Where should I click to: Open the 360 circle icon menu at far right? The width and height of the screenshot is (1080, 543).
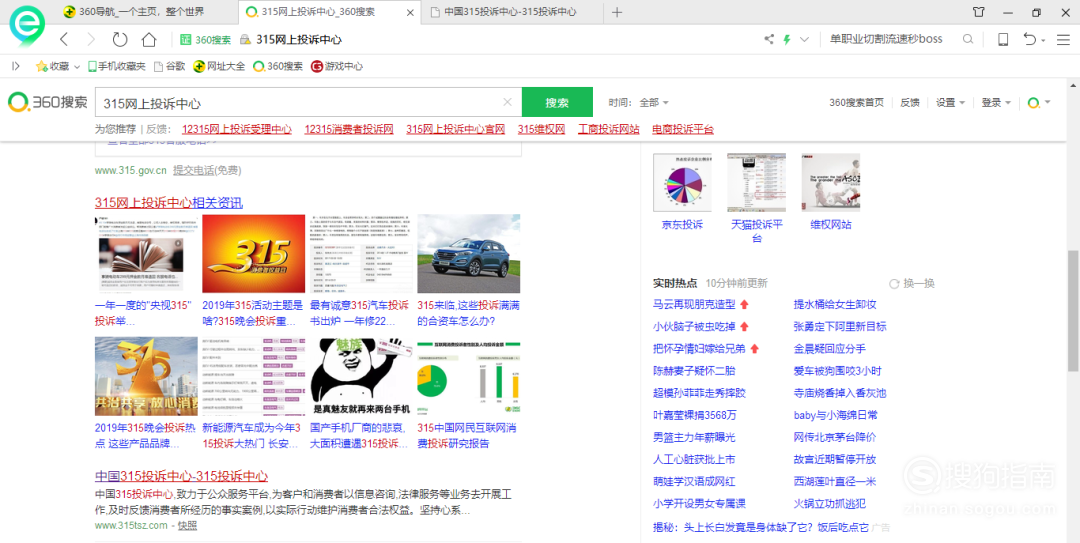pos(1039,103)
